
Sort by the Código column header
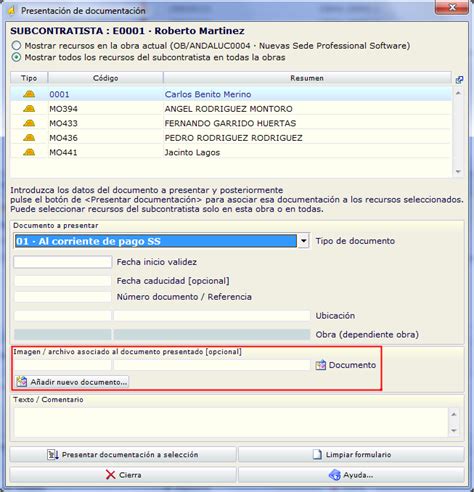click(105, 78)
